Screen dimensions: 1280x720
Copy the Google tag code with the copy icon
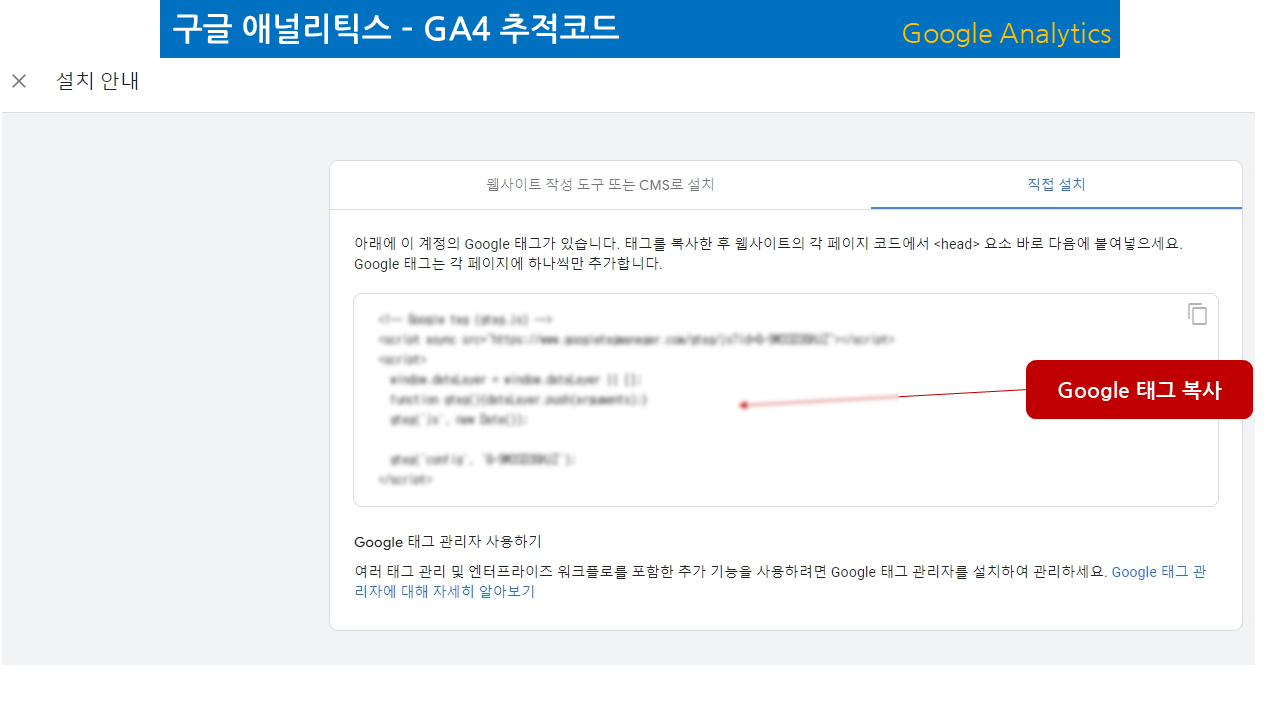pos(1197,314)
